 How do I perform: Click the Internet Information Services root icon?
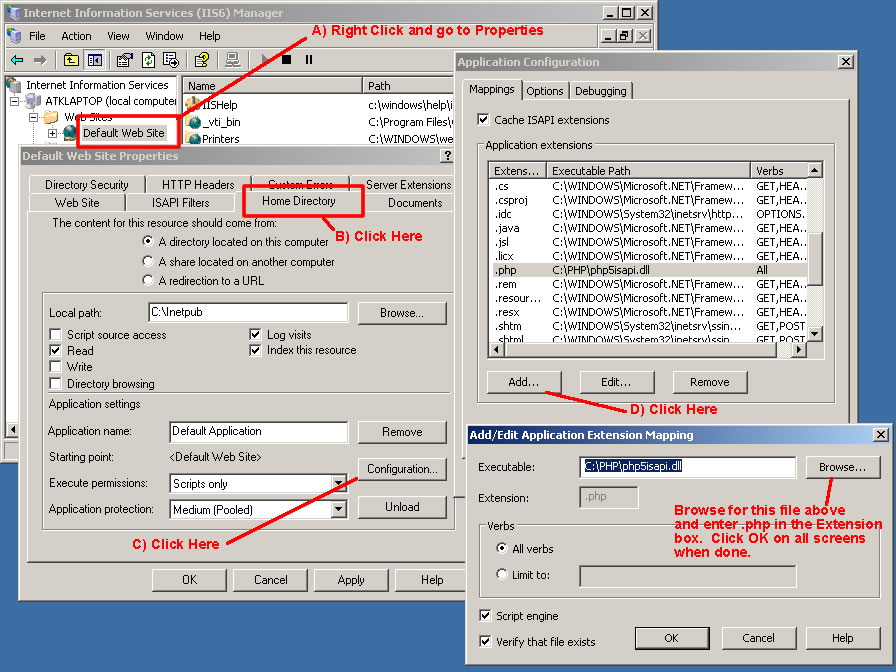[x=14, y=85]
